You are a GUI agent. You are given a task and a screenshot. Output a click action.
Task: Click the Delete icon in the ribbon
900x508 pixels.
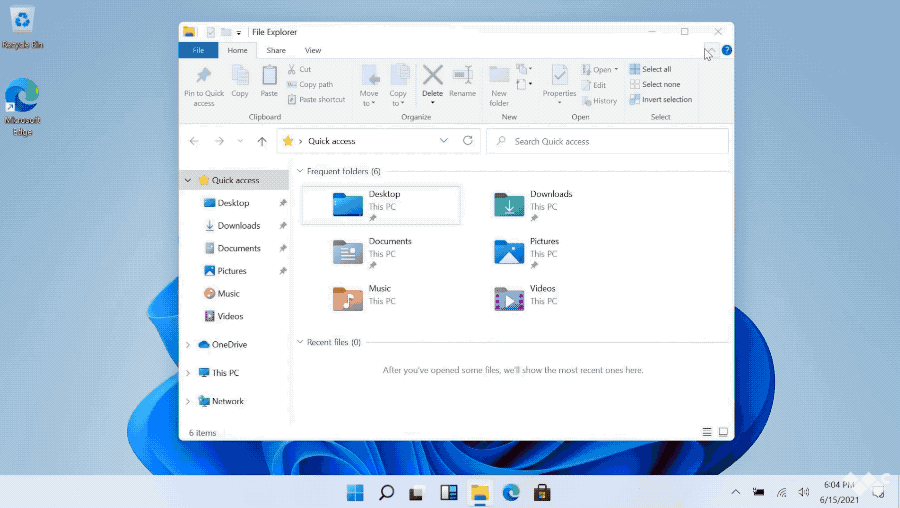click(x=432, y=76)
